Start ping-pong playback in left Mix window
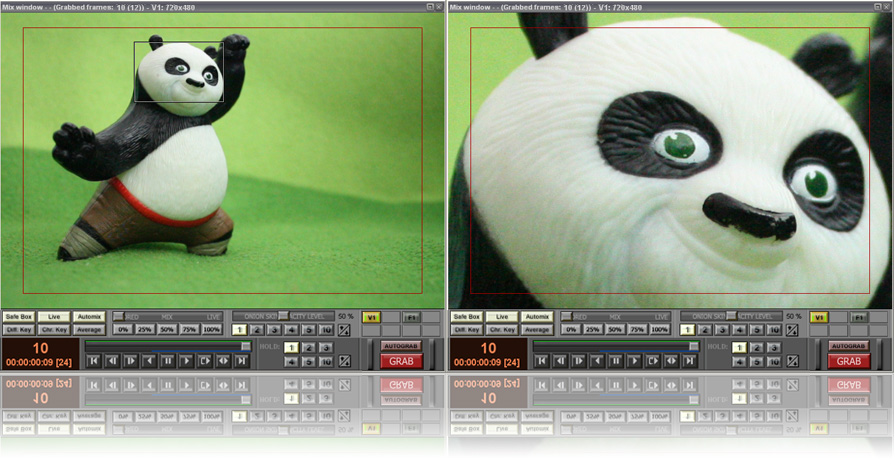 [x=223, y=361]
